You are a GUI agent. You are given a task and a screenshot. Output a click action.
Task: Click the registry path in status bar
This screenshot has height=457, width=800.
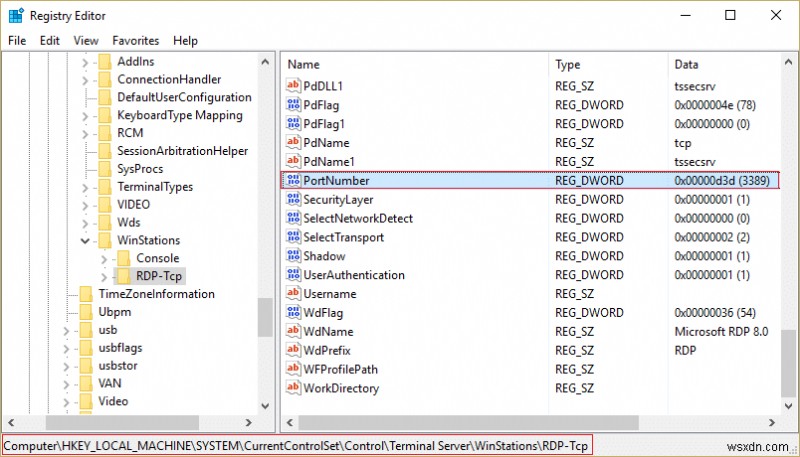pyautogui.click(x=296, y=445)
